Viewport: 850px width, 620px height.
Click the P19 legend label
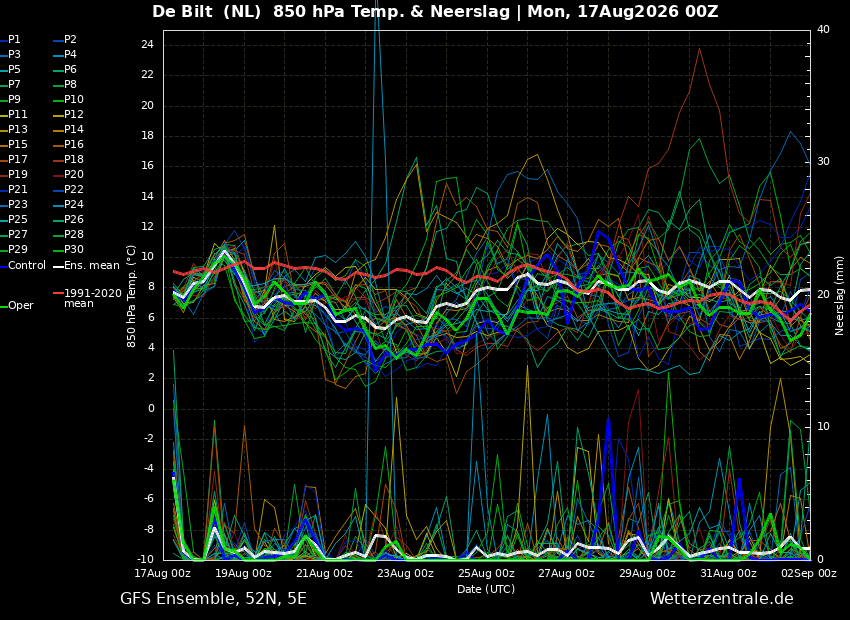pyautogui.click(x=17, y=175)
